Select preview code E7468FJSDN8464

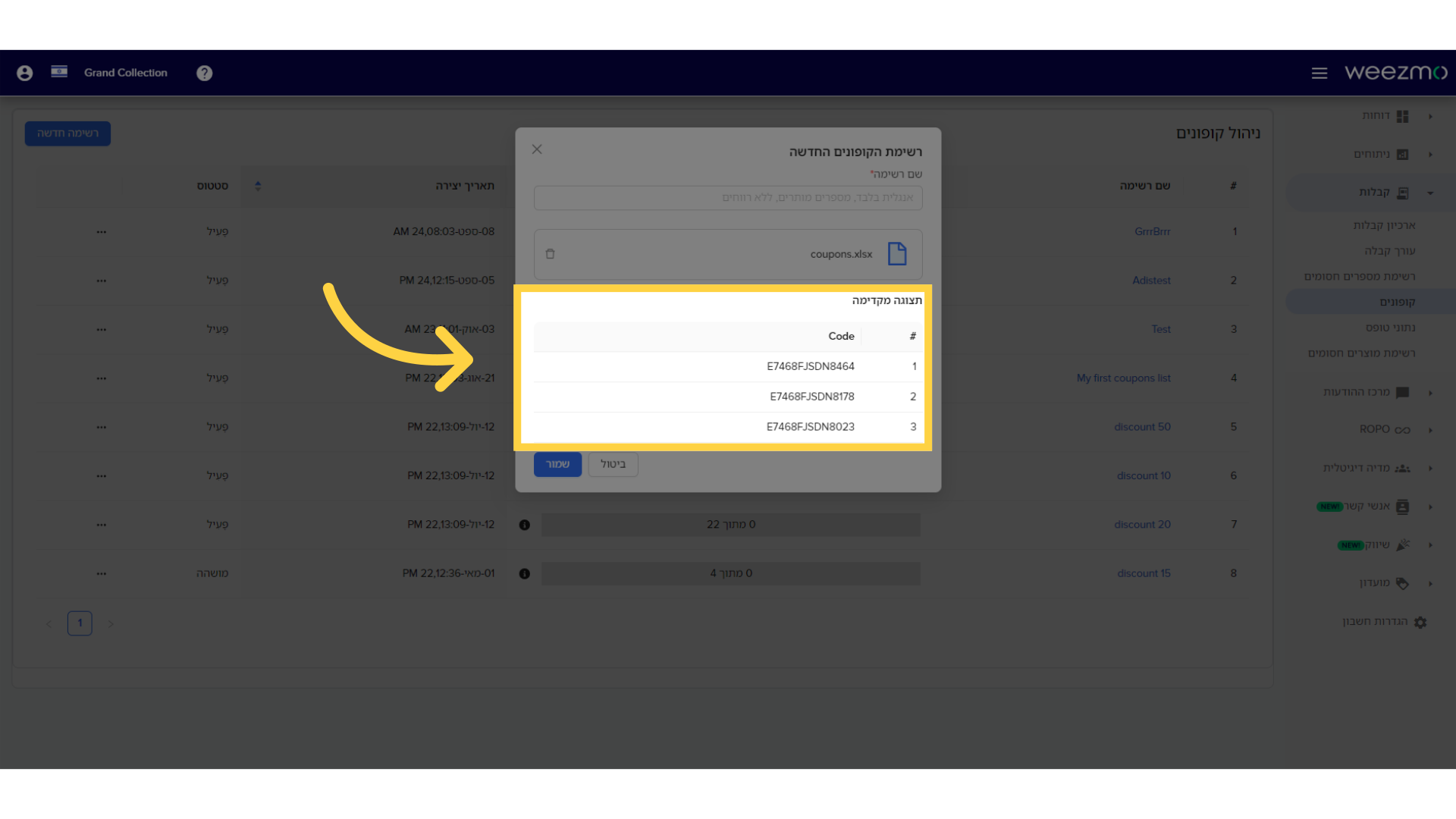tap(811, 366)
